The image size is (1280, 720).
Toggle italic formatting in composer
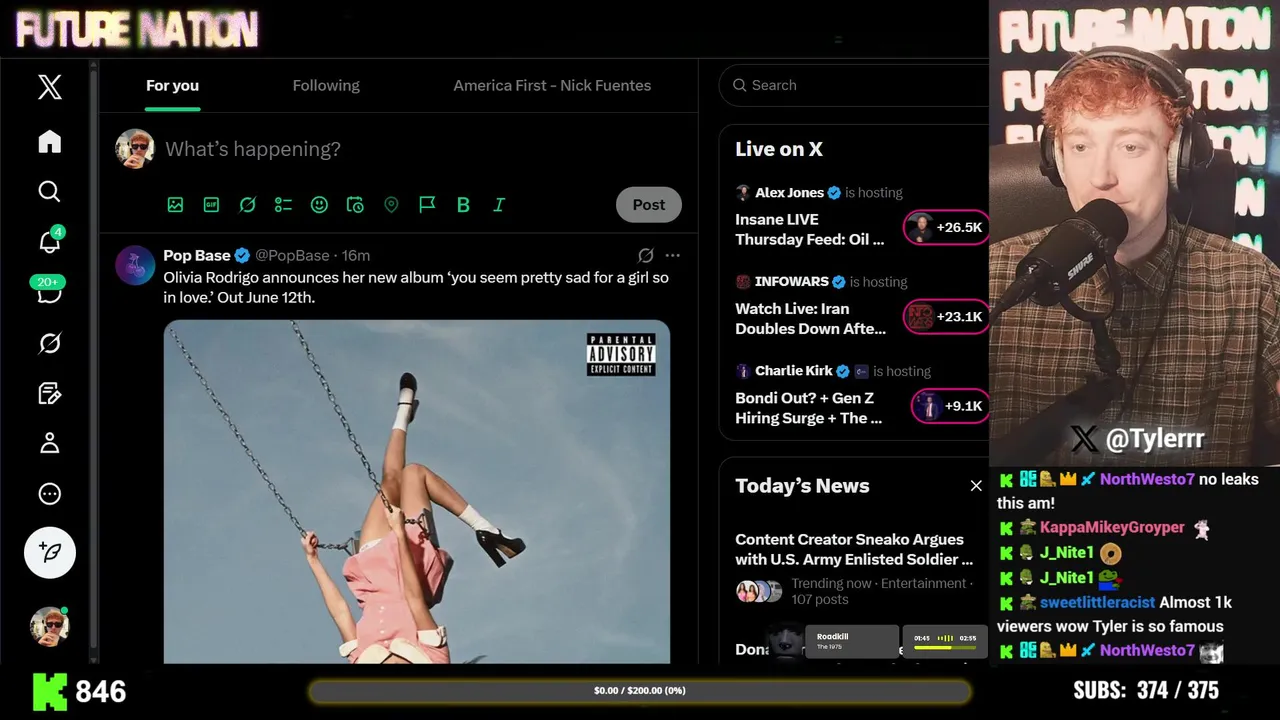(x=499, y=205)
